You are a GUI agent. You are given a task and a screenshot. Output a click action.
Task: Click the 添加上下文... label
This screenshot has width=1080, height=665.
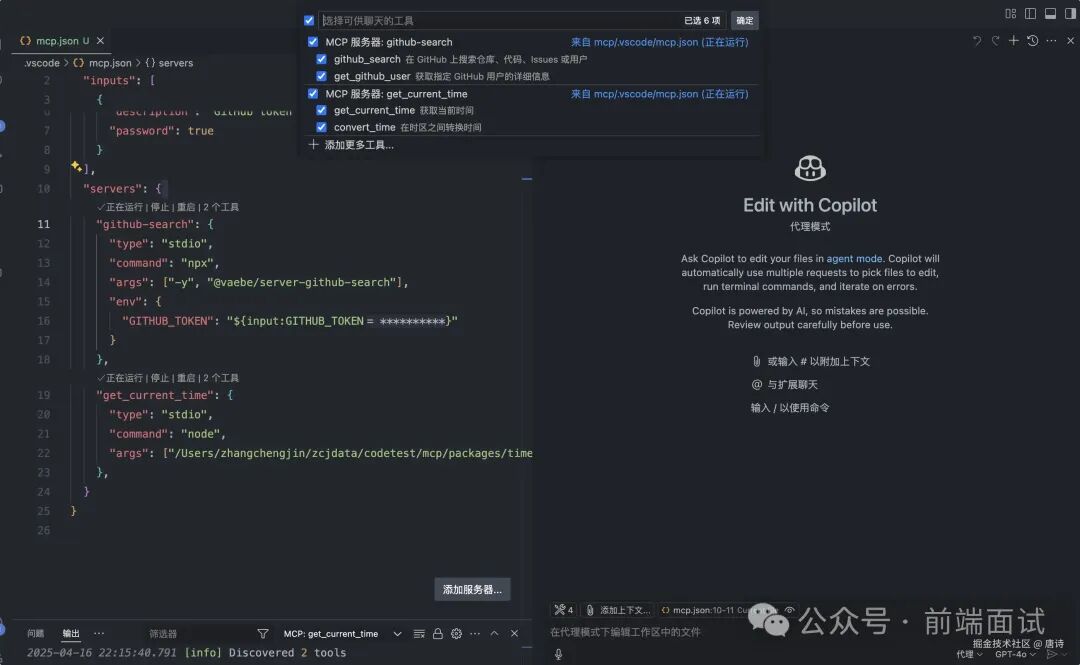(x=625, y=610)
